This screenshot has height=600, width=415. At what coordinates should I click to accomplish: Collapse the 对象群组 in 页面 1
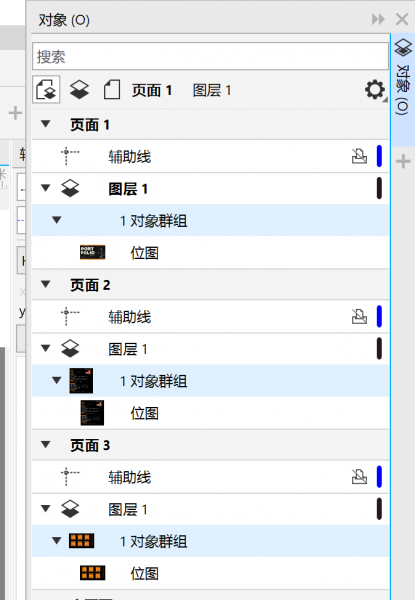[x=57, y=220]
